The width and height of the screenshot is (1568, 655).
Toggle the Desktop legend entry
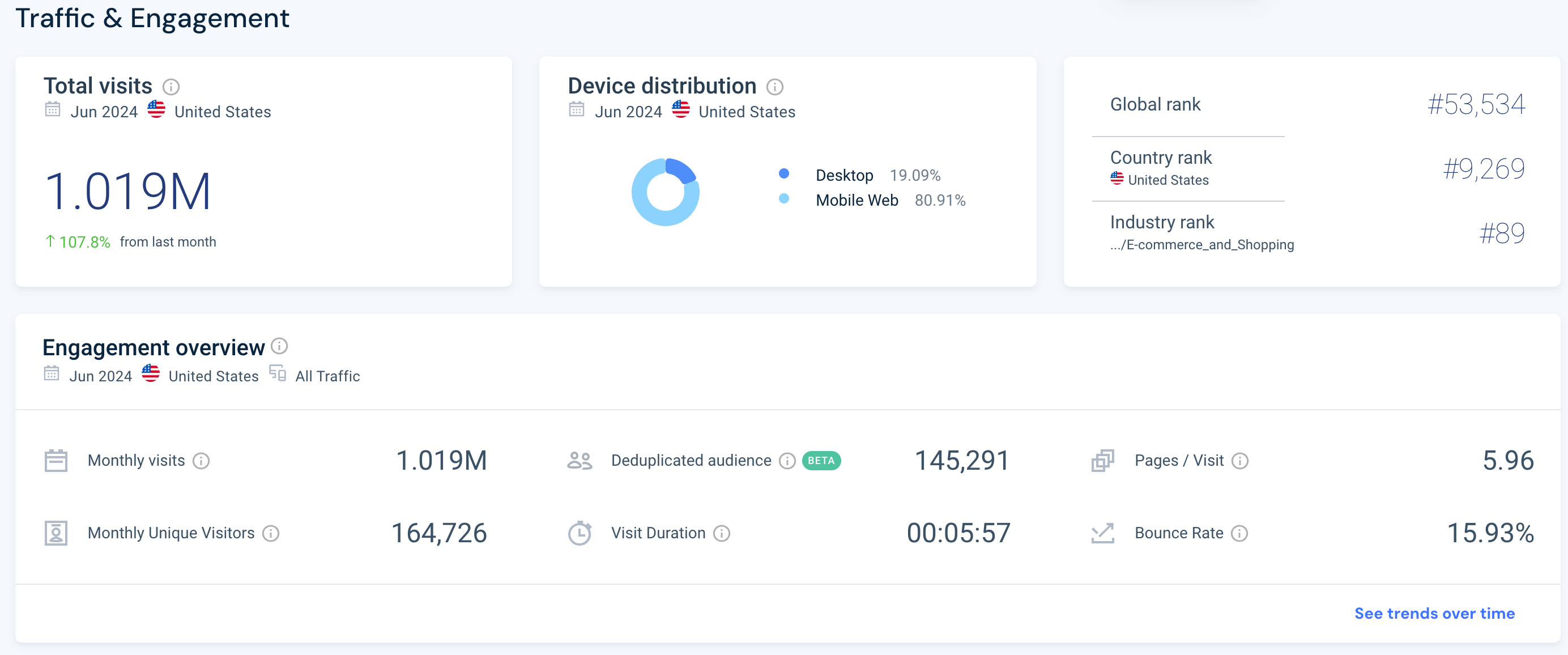pyautogui.click(x=845, y=175)
